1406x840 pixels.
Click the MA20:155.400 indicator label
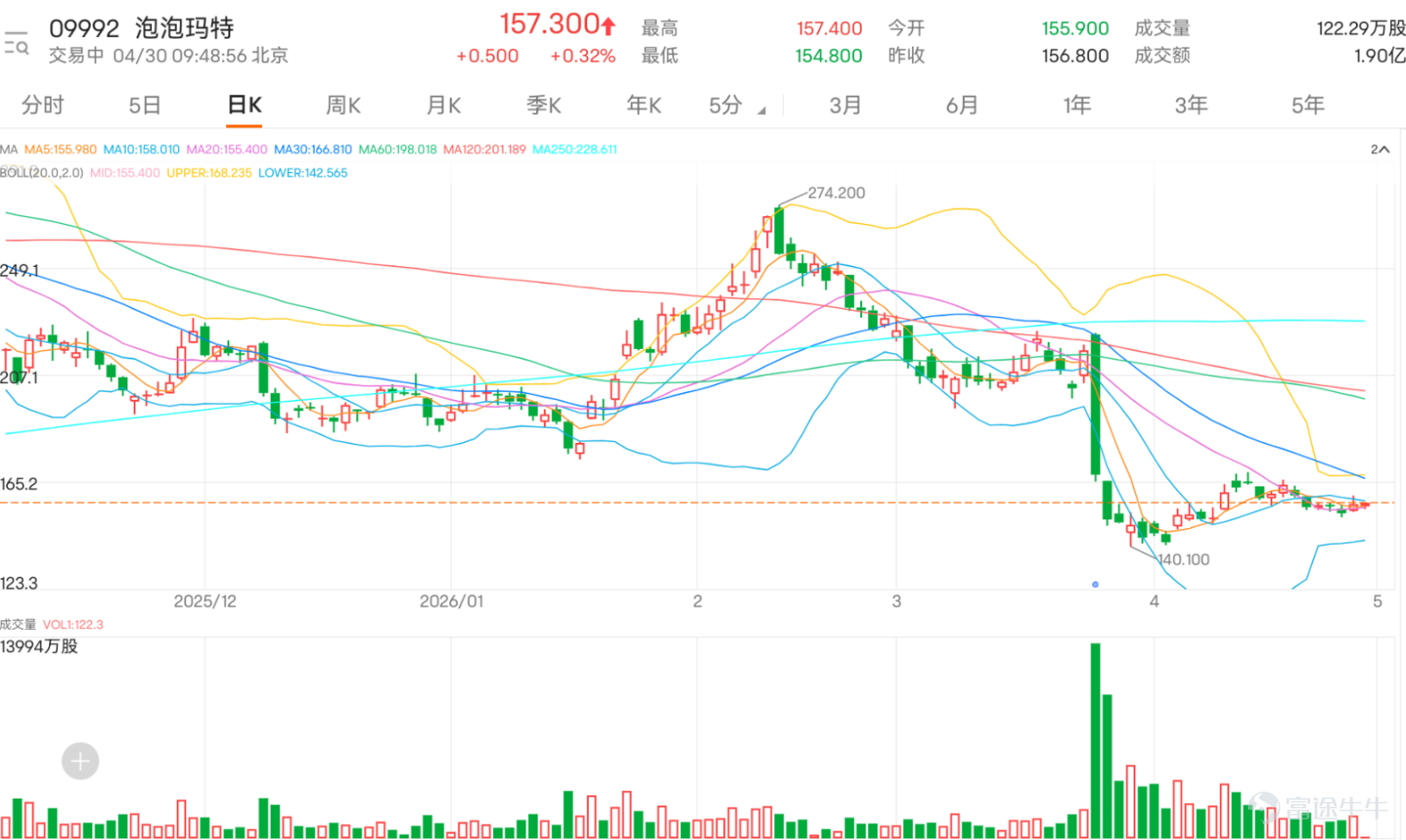coord(227,149)
